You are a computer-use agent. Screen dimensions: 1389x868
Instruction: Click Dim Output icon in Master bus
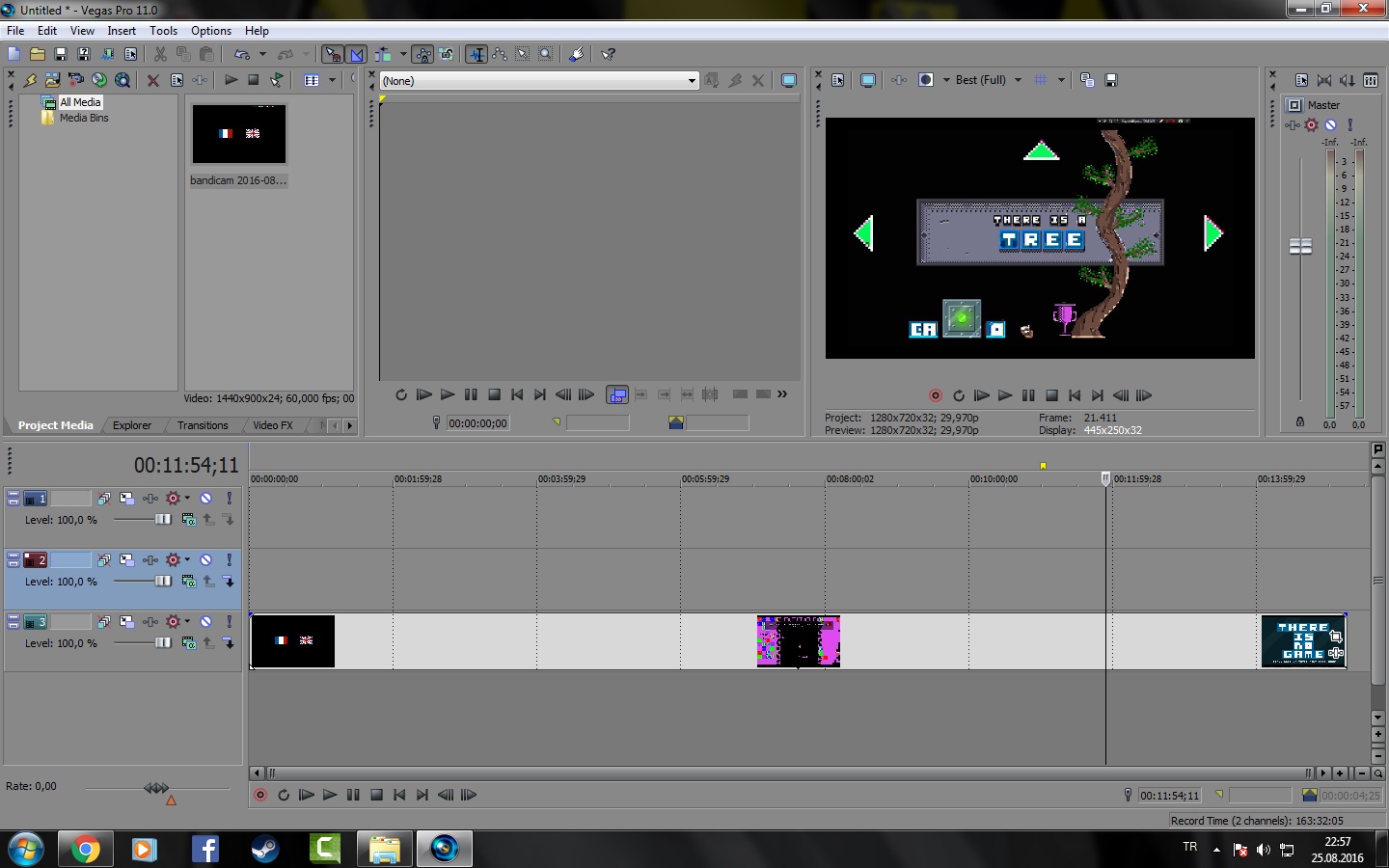click(x=1348, y=80)
